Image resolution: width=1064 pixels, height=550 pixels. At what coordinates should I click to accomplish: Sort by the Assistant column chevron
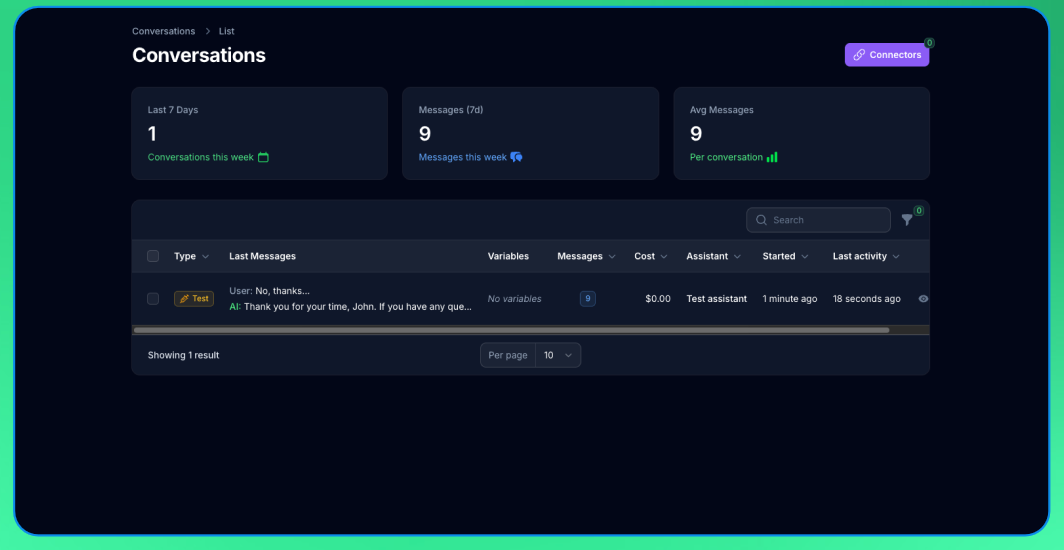pyautogui.click(x=737, y=257)
